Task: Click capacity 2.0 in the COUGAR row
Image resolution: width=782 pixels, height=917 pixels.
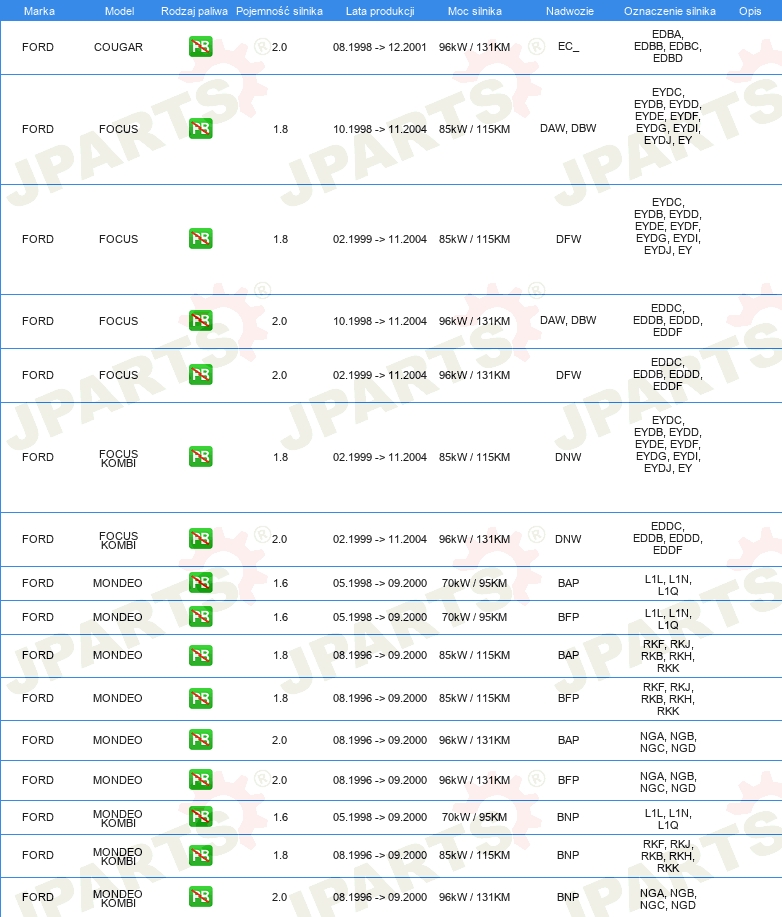Action: [279, 47]
